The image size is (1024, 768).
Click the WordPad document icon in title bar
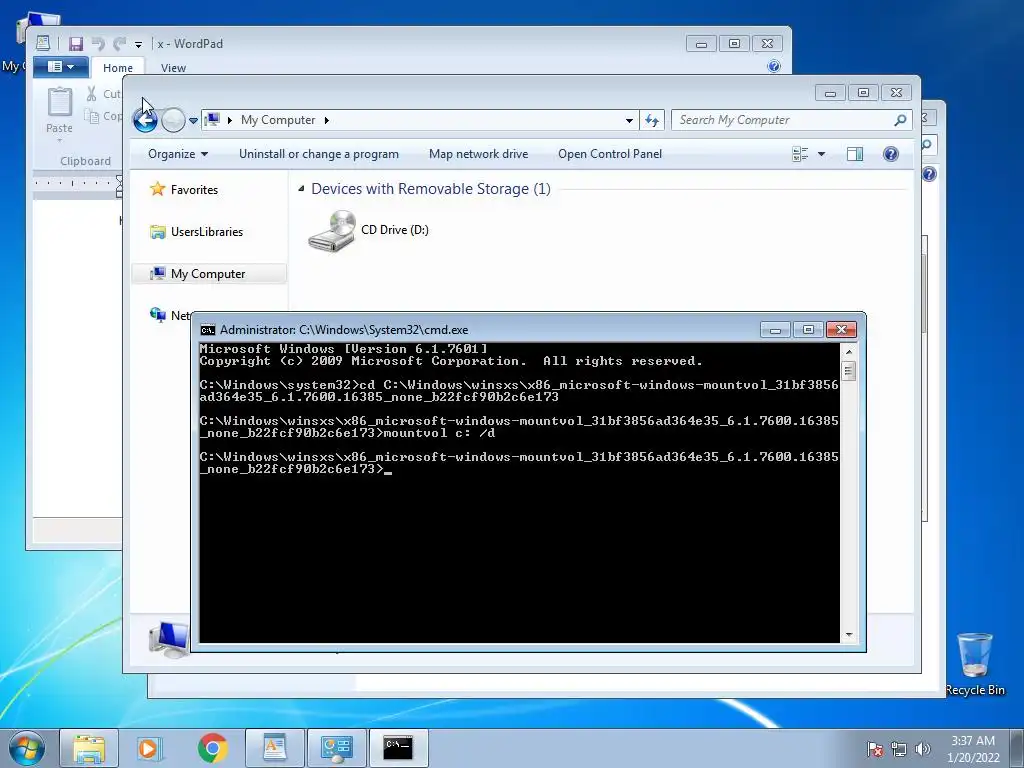tap(43, 44)
